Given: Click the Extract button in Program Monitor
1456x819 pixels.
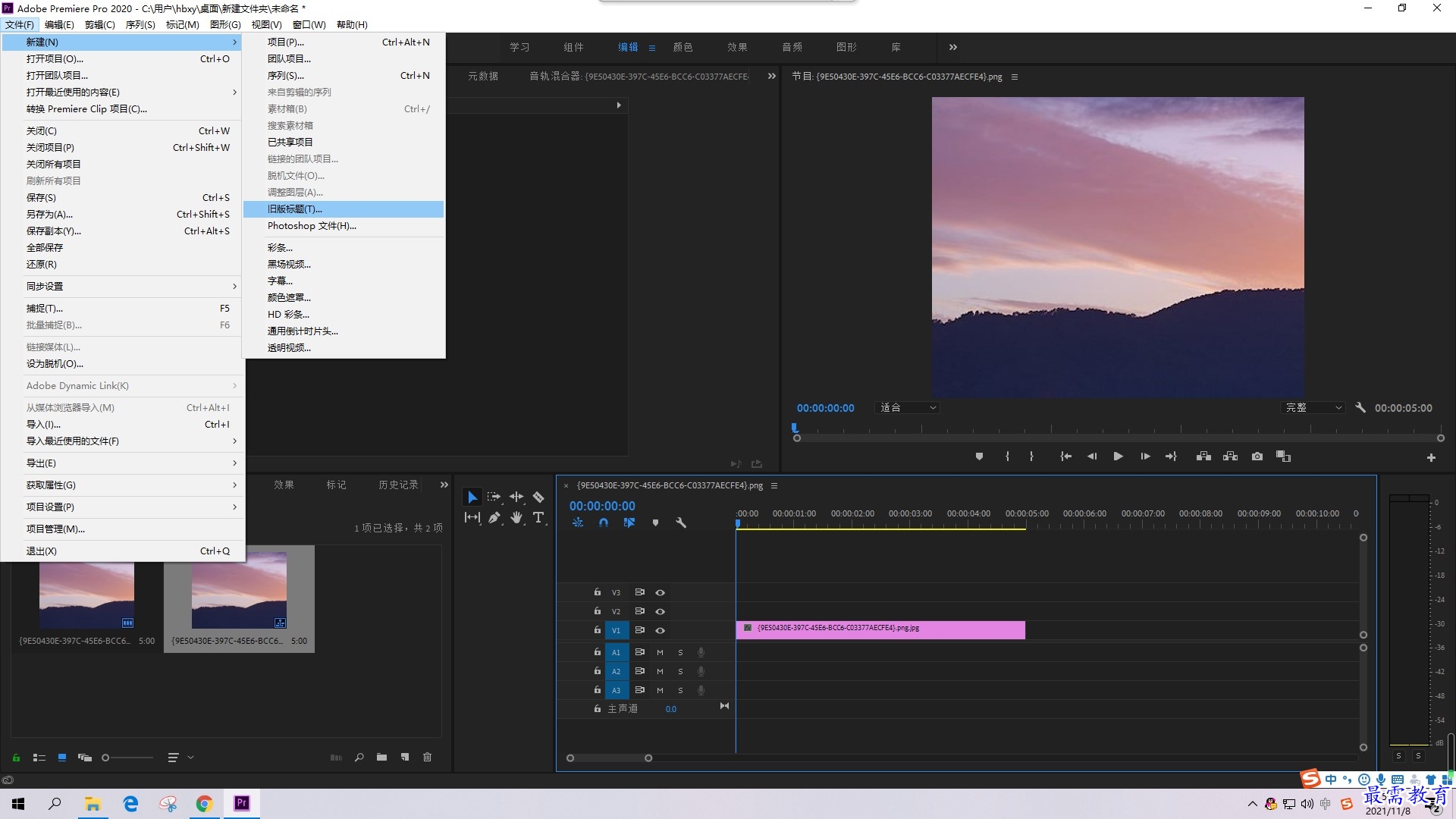Looking at the screenshot, I should [x=1231, y=457].
